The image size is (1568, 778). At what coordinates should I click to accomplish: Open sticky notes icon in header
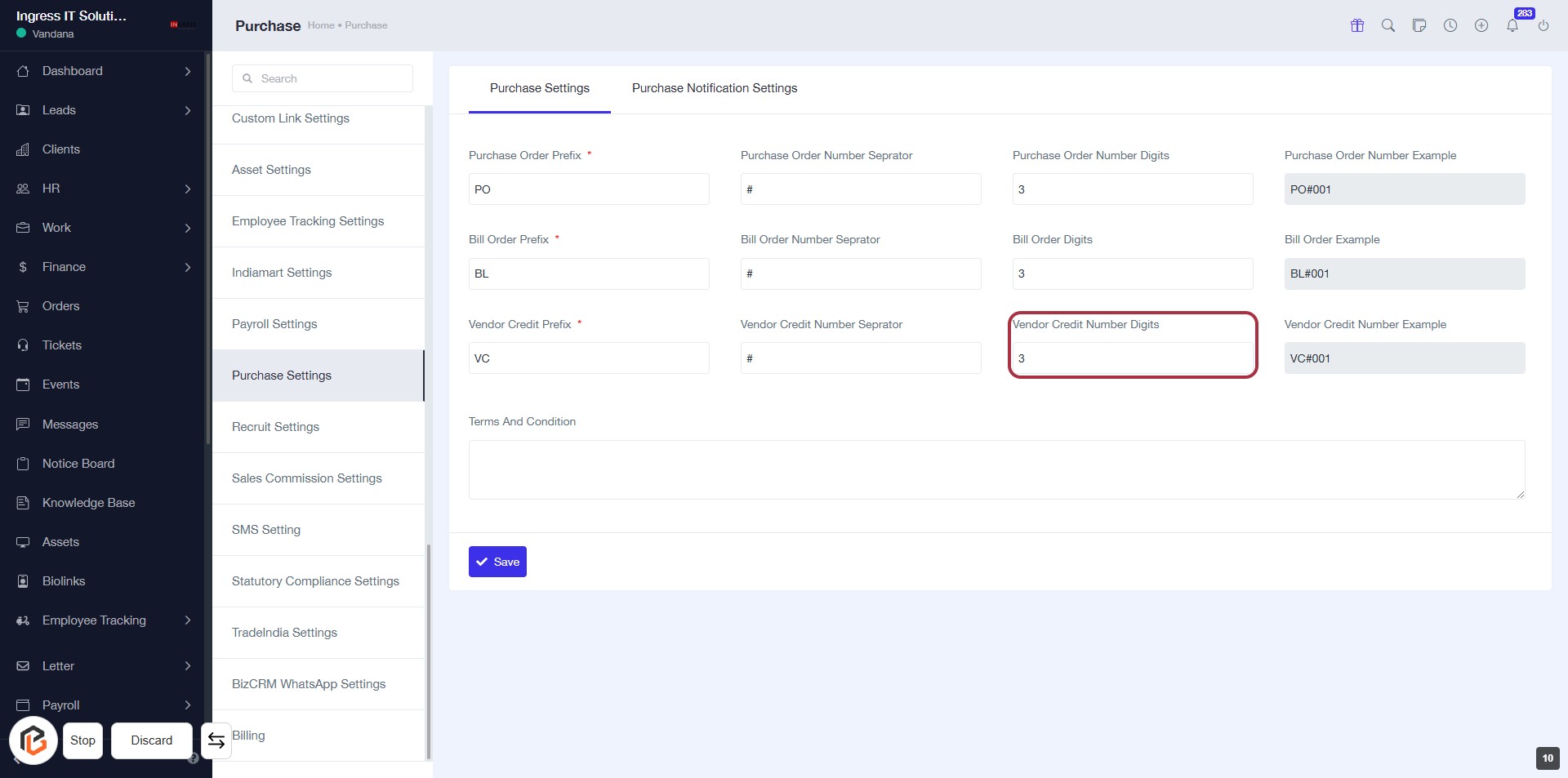pos(1419,25)
